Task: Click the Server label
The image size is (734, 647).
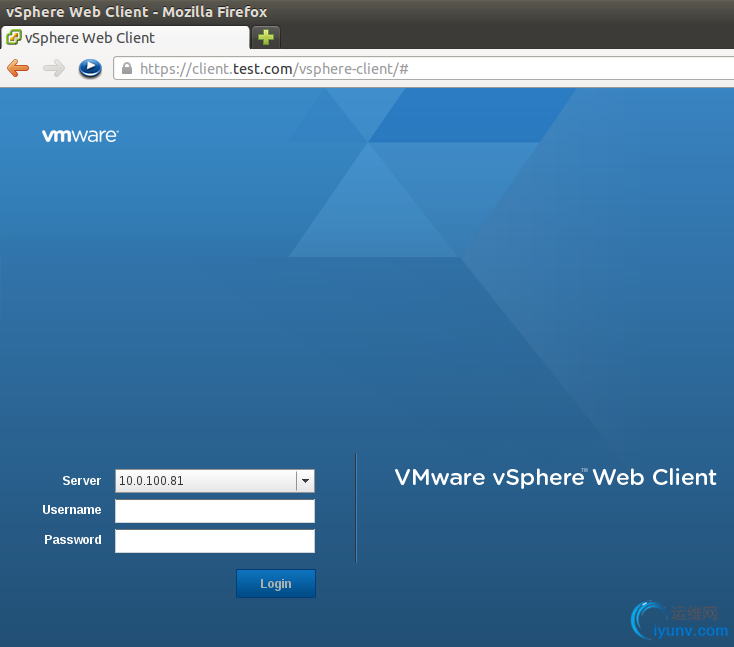Action: click(81, 481)
